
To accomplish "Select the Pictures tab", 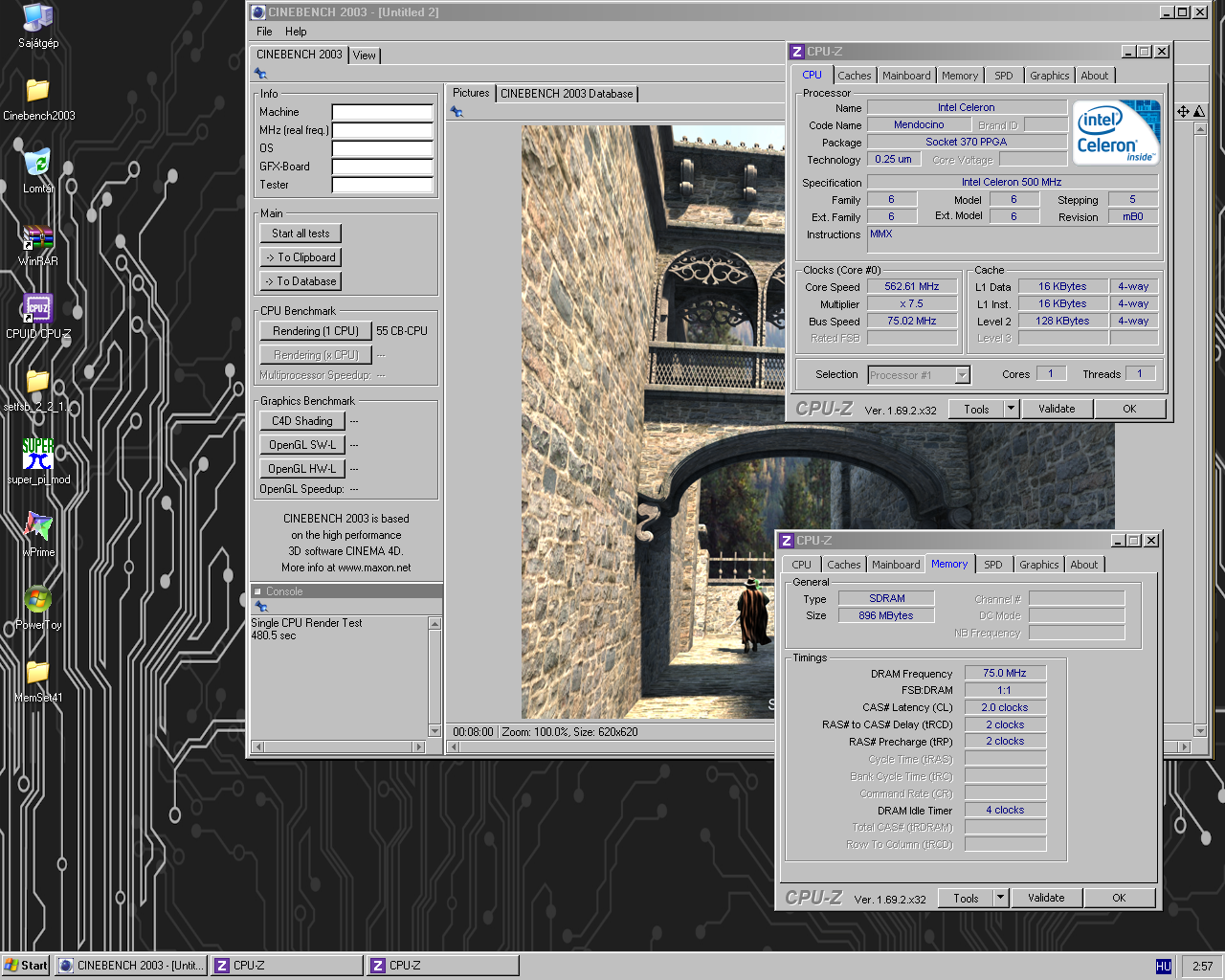I will (471, 93).
